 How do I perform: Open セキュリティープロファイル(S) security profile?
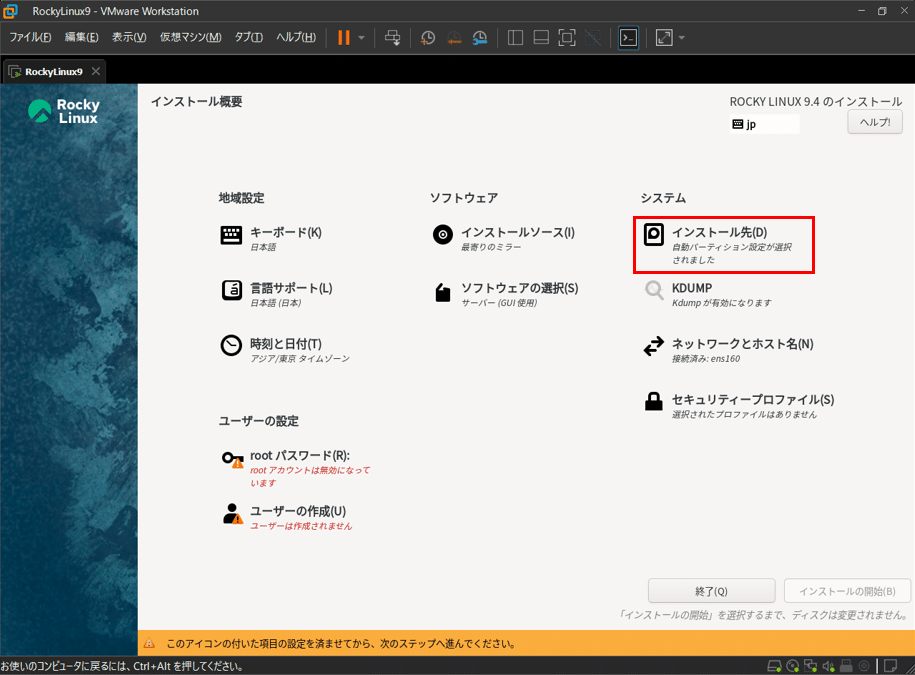739,406
